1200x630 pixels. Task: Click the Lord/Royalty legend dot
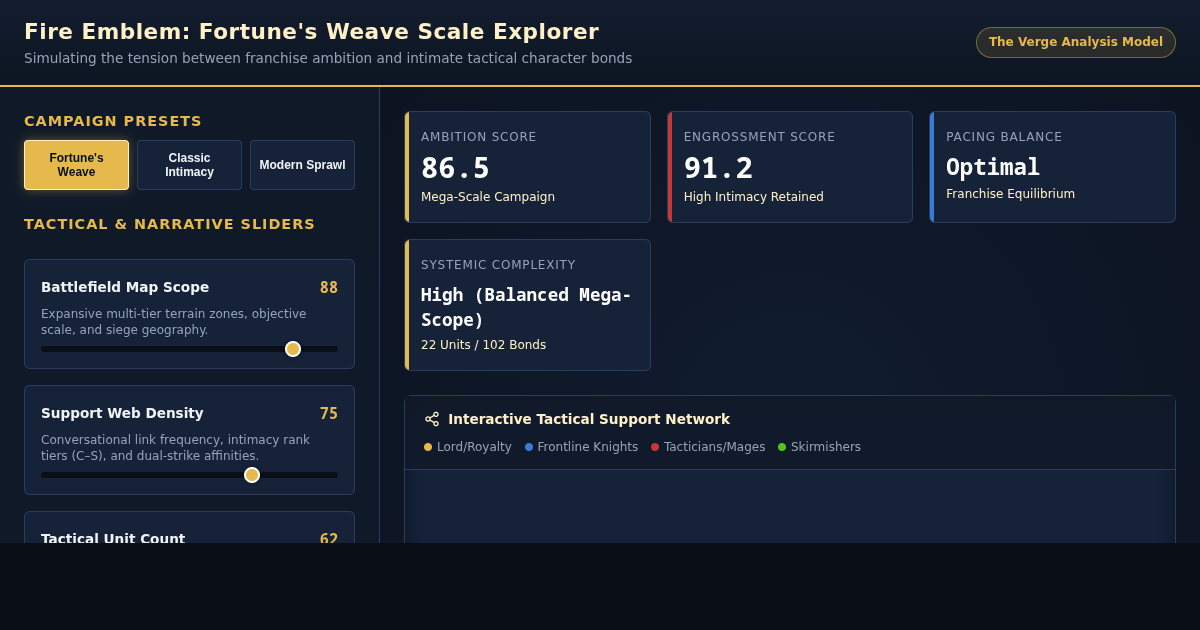tap(428, 447)
